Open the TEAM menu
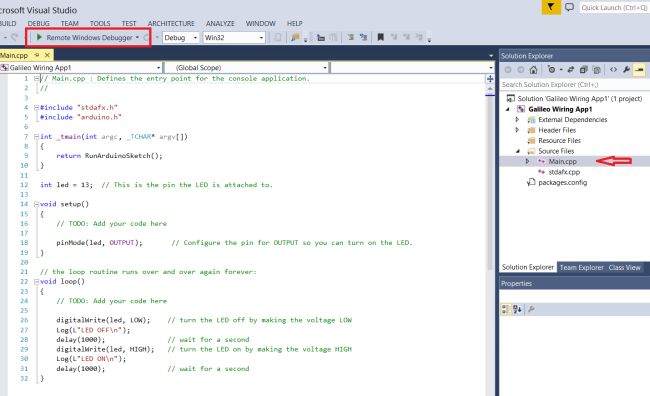Viewport: 650px width, 396px height. coord(70,24)
